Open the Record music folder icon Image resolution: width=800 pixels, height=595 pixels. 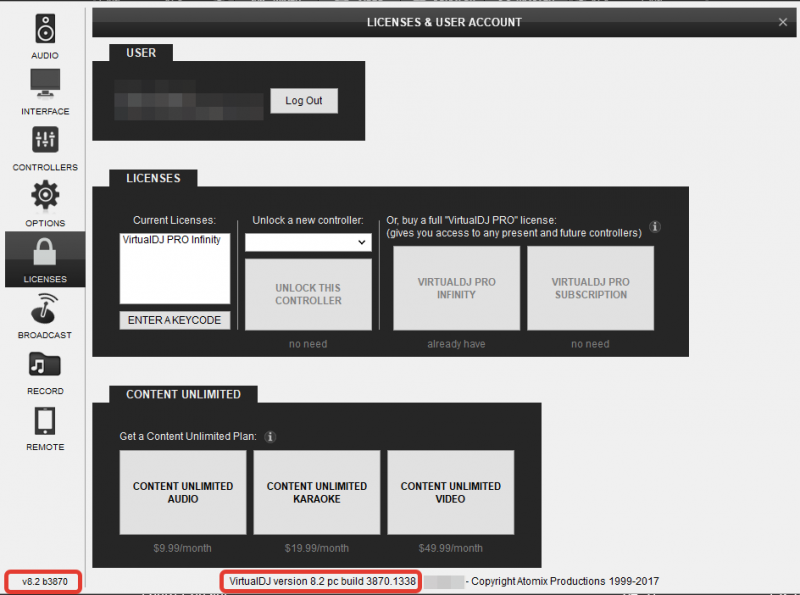pos(45,364)
